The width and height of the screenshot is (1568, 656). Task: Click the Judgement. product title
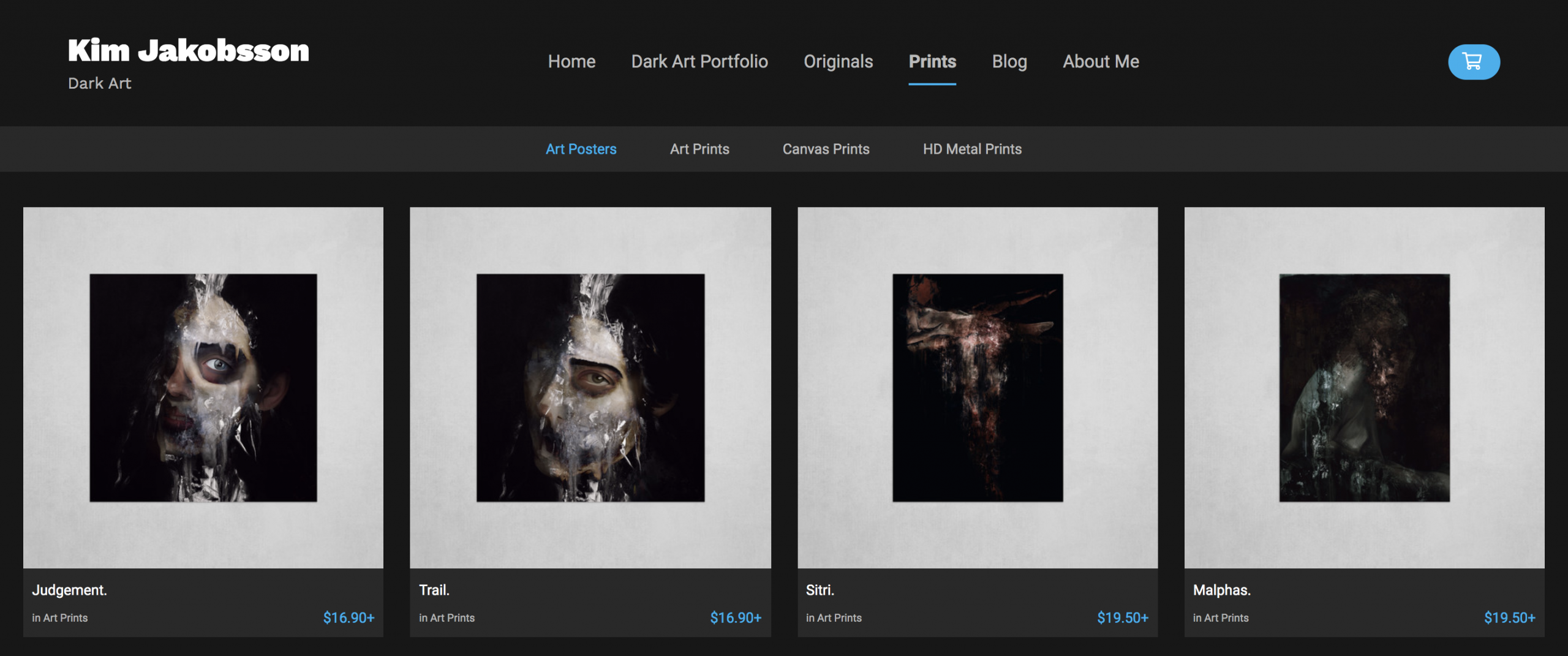tap(69, 590)
